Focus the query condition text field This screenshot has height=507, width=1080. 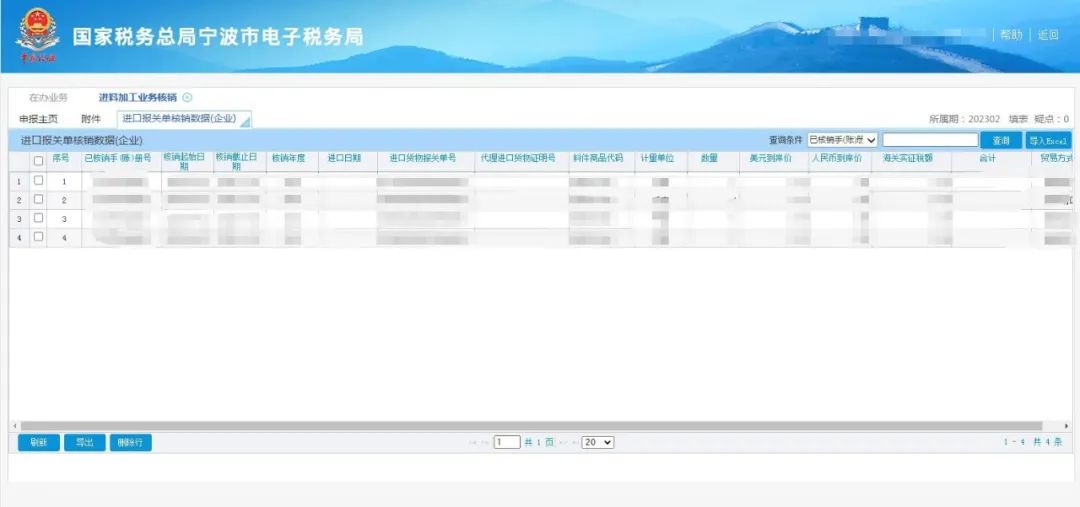pos(930,140)
